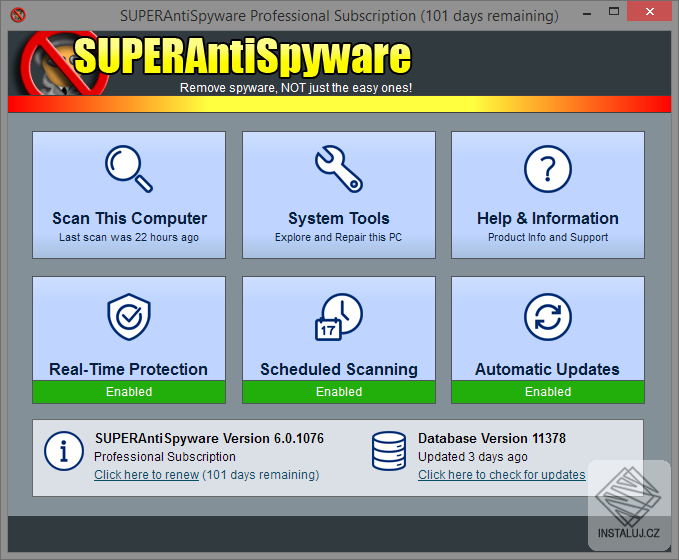The image size is (679, 560).
Task: Toggle Real-Time Protection Enabled status bar
Action: point(129,392)
